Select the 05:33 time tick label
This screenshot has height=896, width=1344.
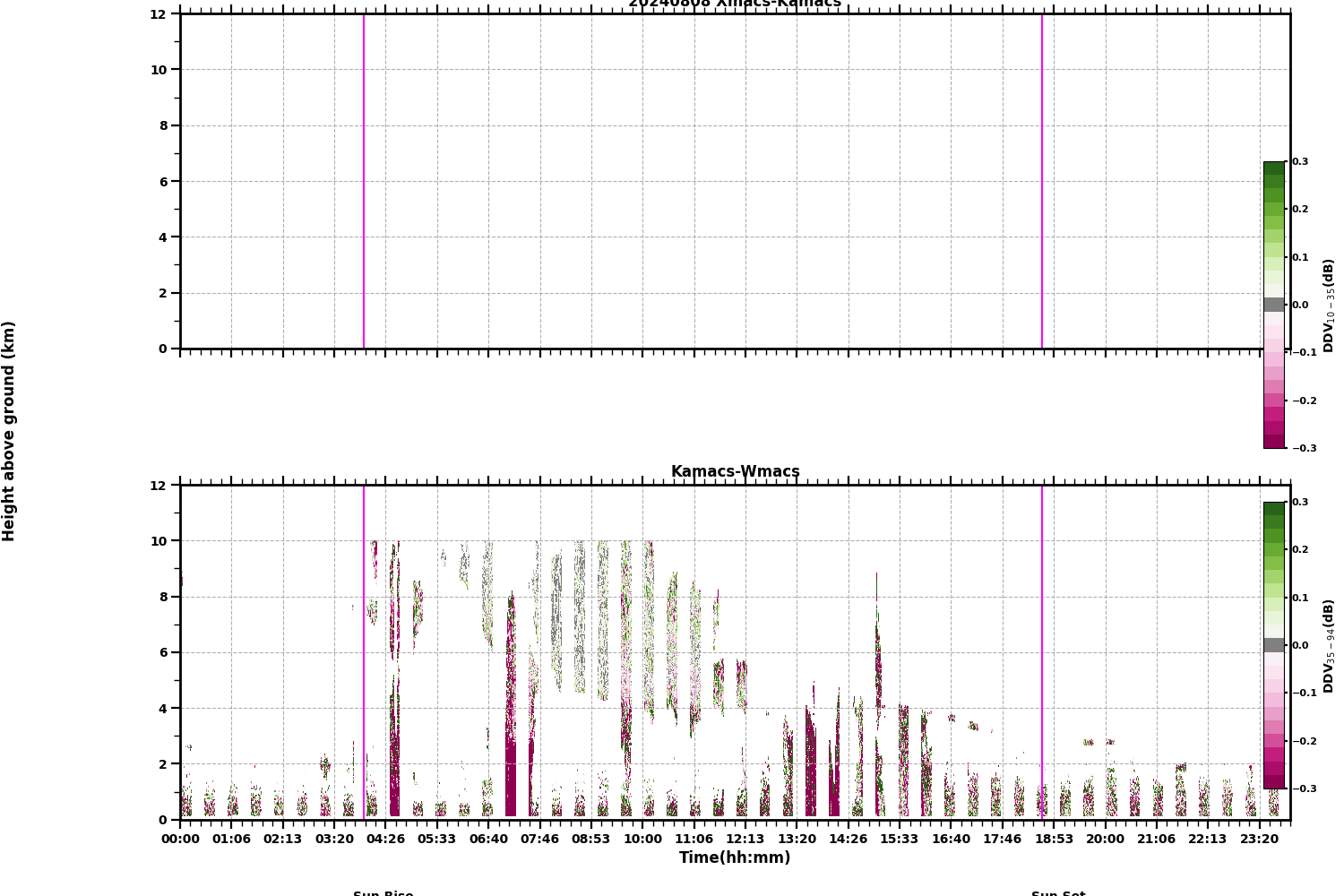436,840
